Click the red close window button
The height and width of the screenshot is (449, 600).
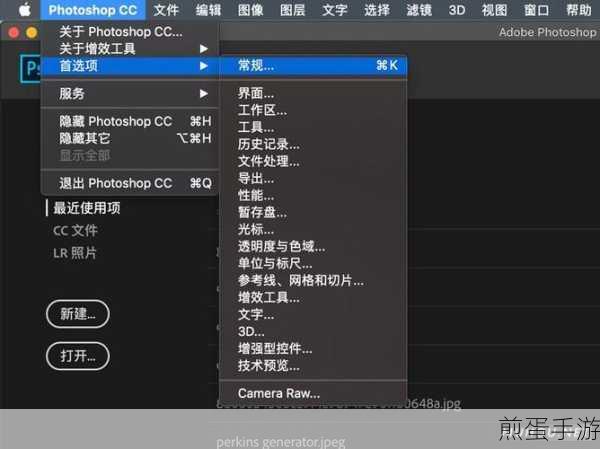[x=14, y=33]
